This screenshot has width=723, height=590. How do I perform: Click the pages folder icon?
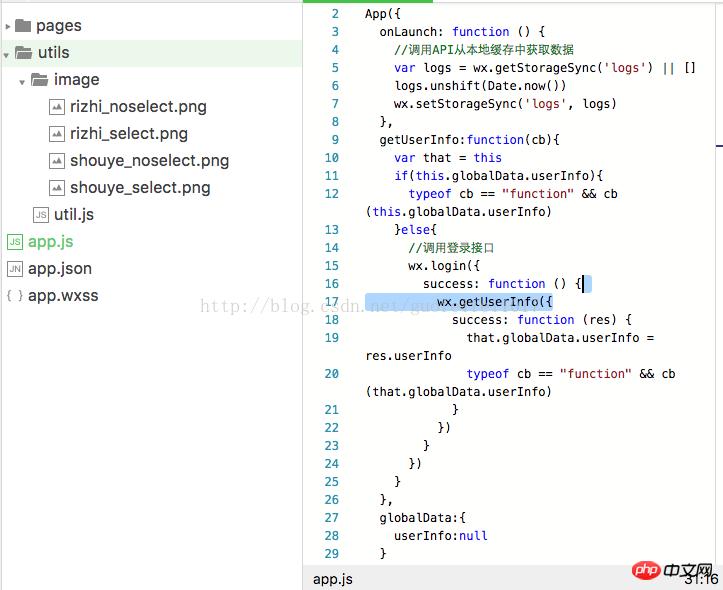(22, 26)
